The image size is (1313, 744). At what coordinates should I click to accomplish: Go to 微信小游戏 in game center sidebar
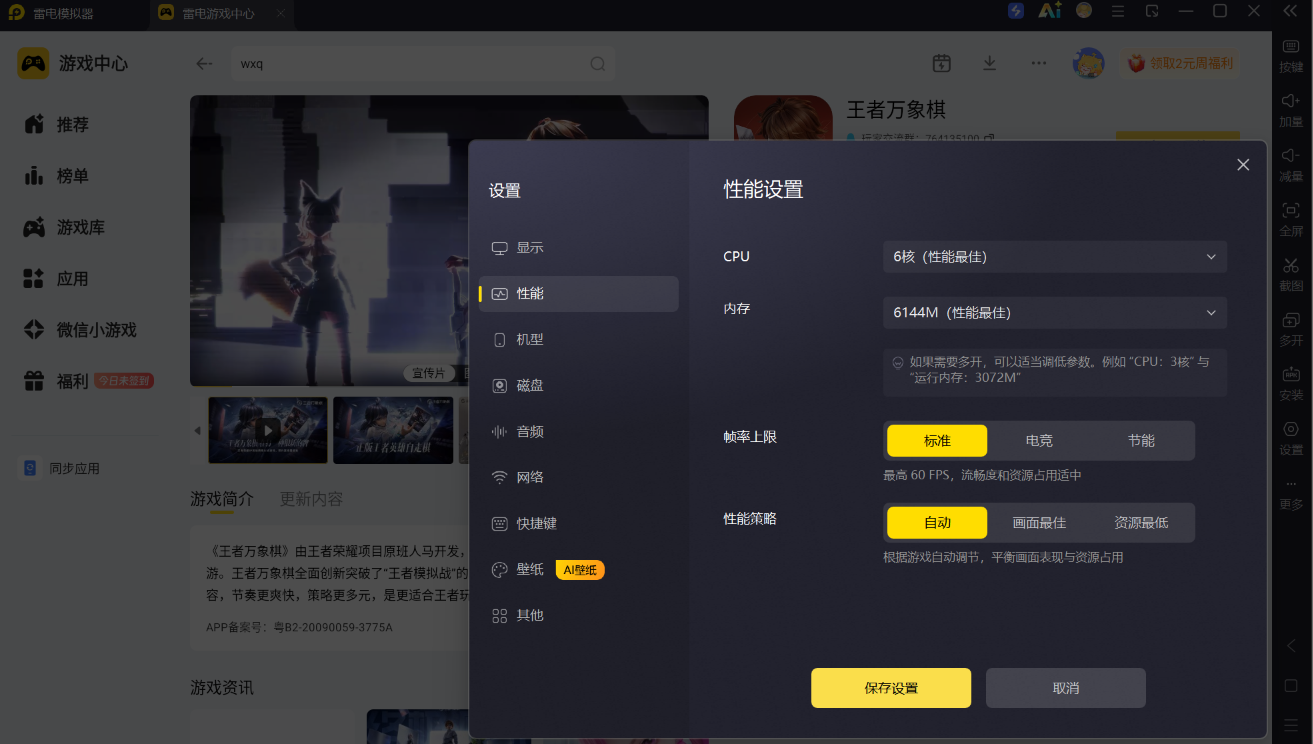tap(80, 330)
